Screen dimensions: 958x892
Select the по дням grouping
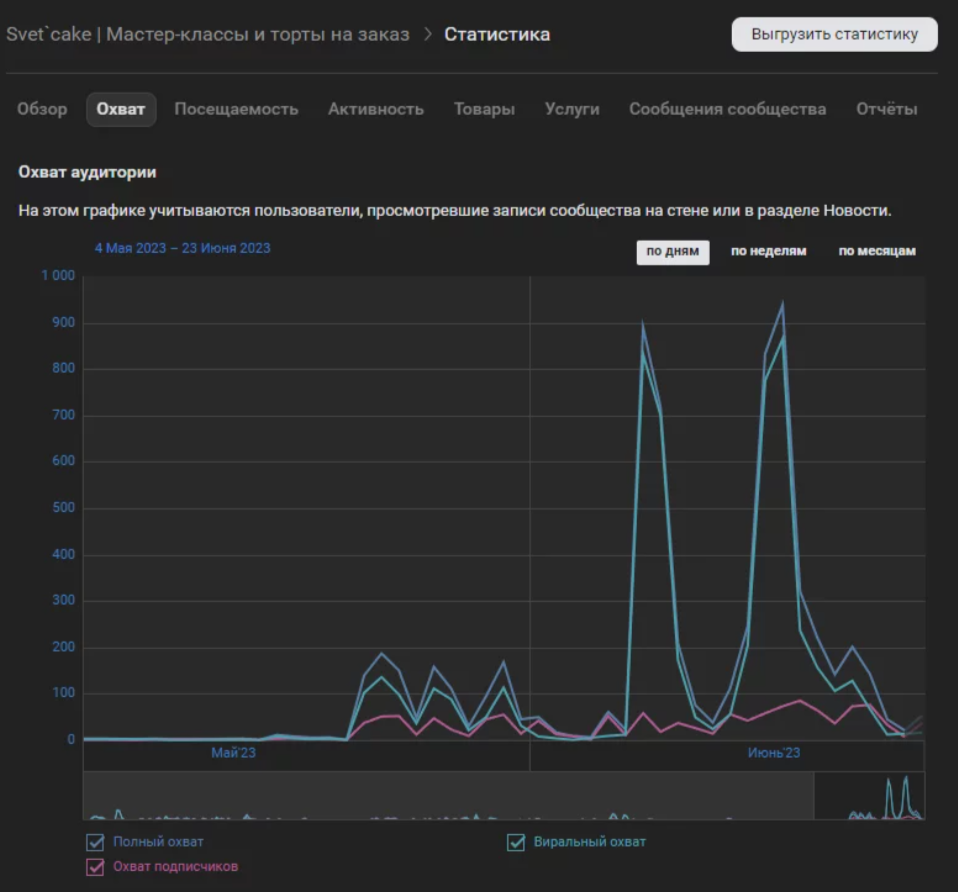(x=672, y=251)
